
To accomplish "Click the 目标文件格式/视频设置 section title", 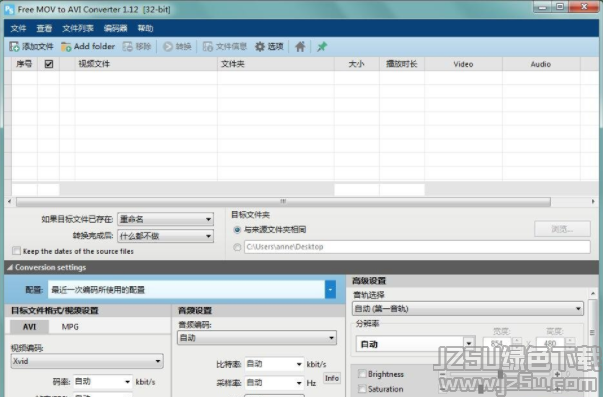I will point(55,310).
